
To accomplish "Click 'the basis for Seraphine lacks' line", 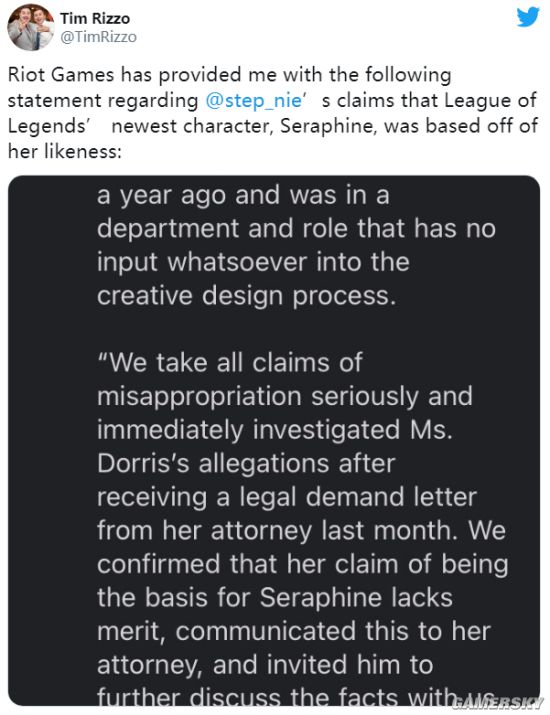I will tap(275, 598).
